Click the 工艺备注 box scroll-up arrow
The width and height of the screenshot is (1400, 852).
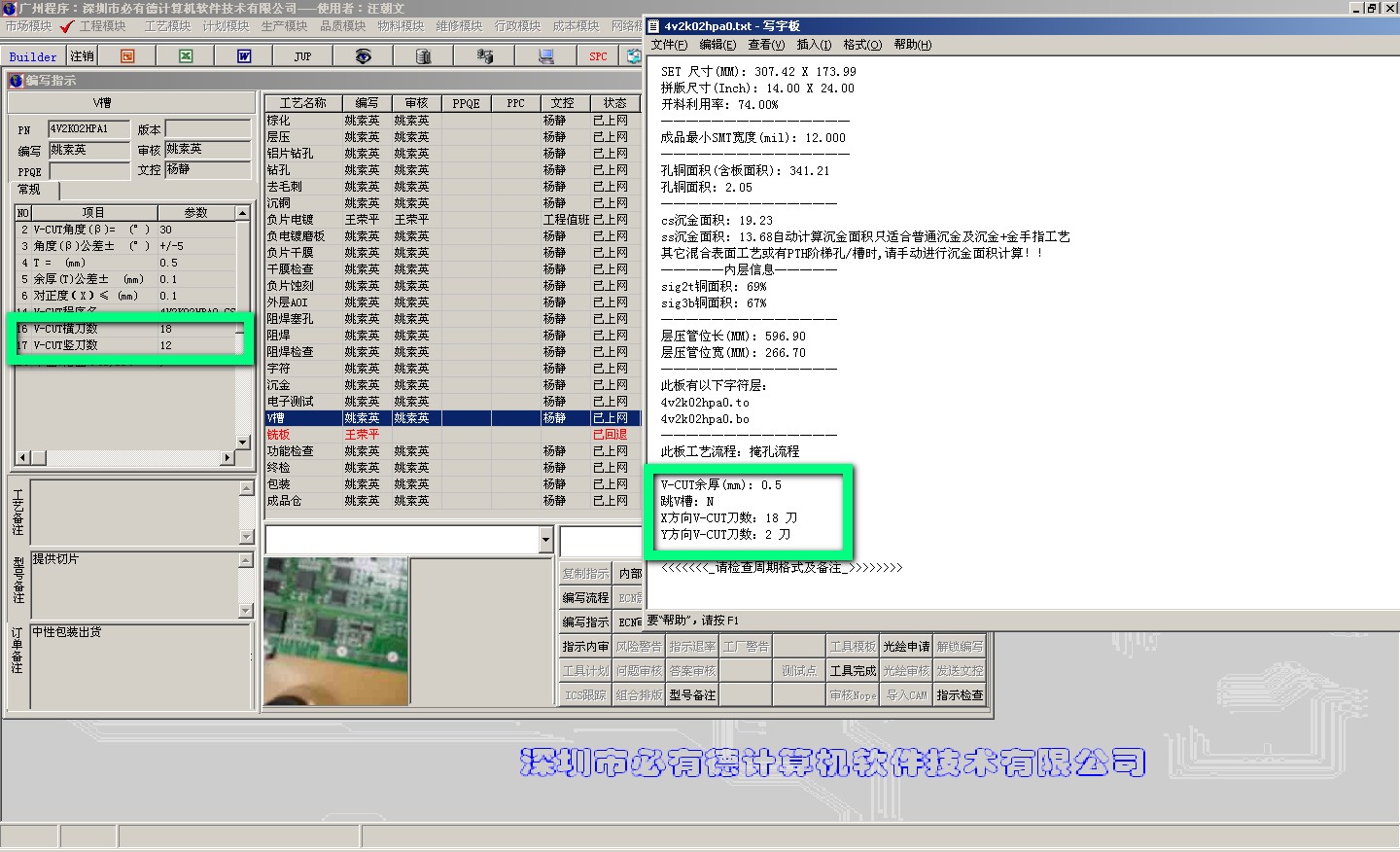pos(246,487)
